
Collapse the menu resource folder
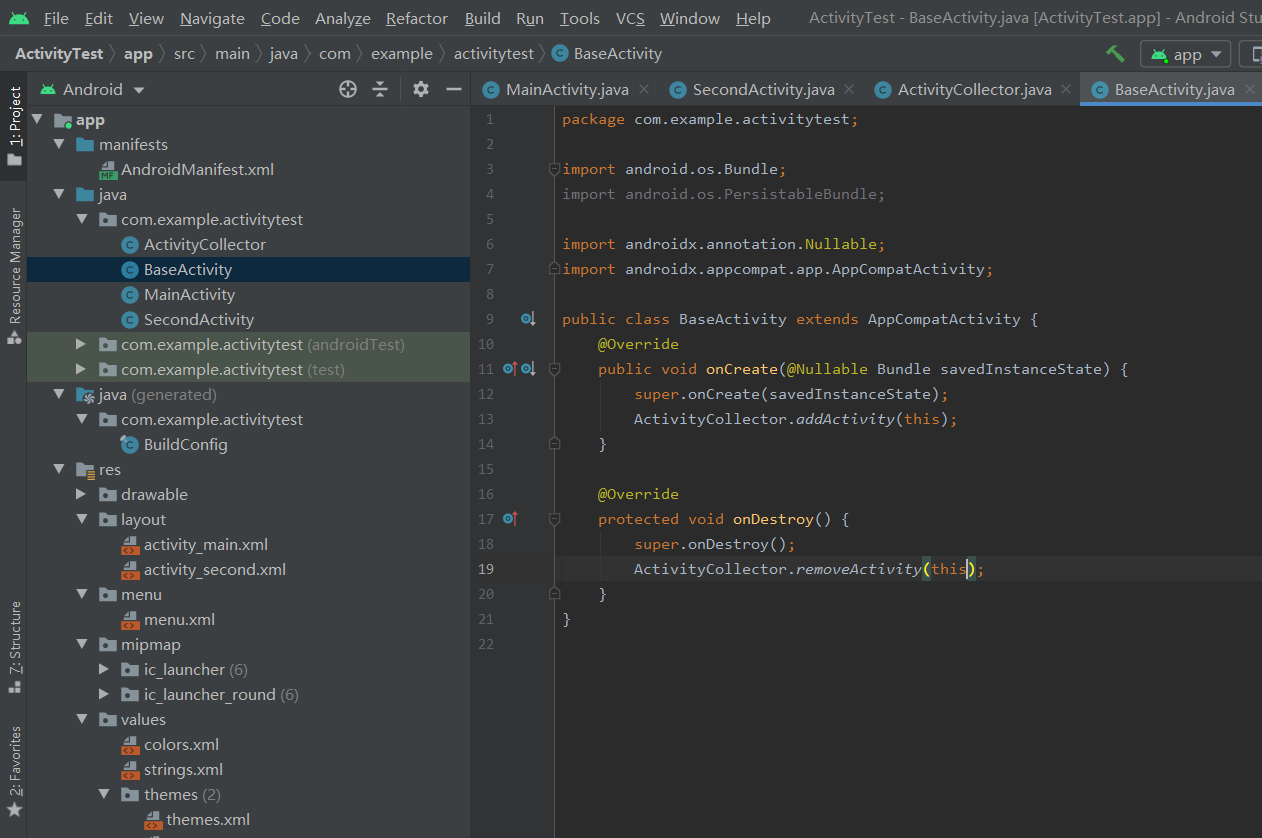[82, 595]
